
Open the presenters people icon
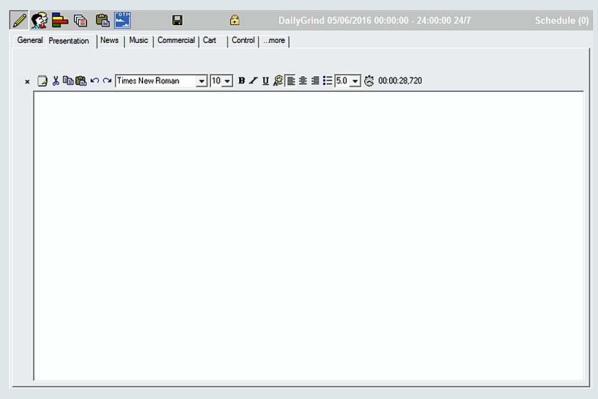click(39, 20)
